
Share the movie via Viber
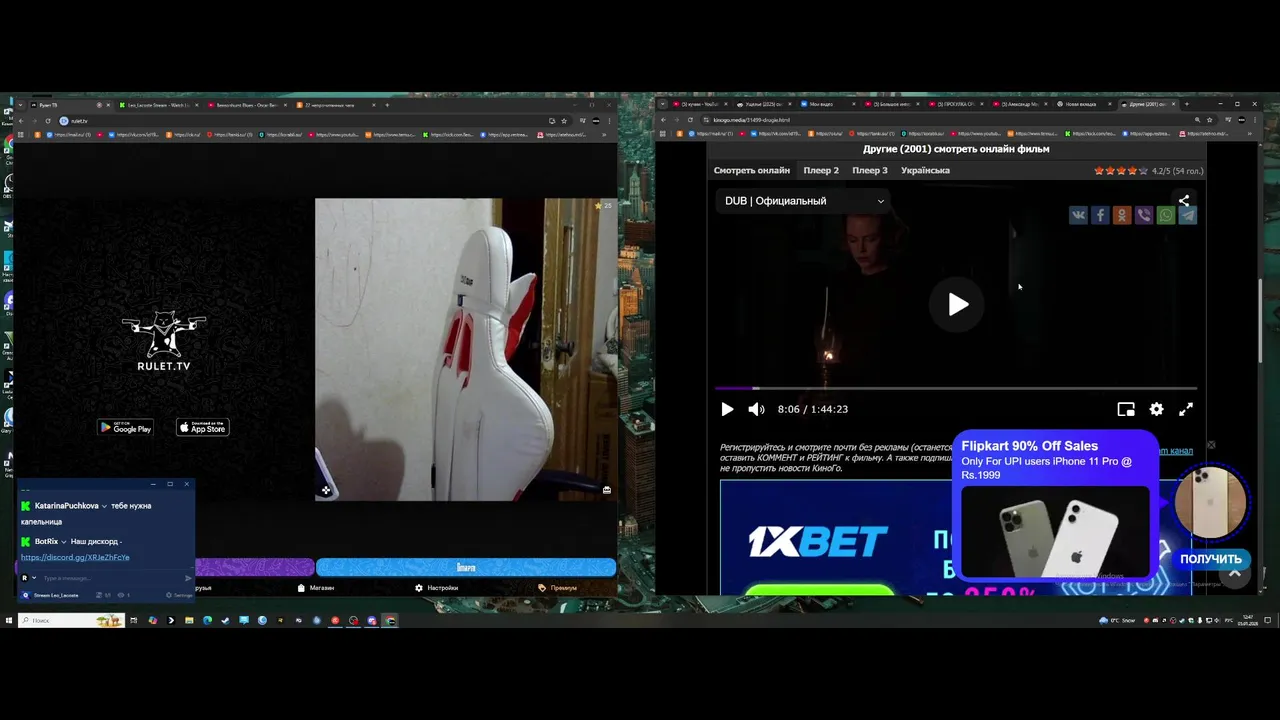(1144, 215)
